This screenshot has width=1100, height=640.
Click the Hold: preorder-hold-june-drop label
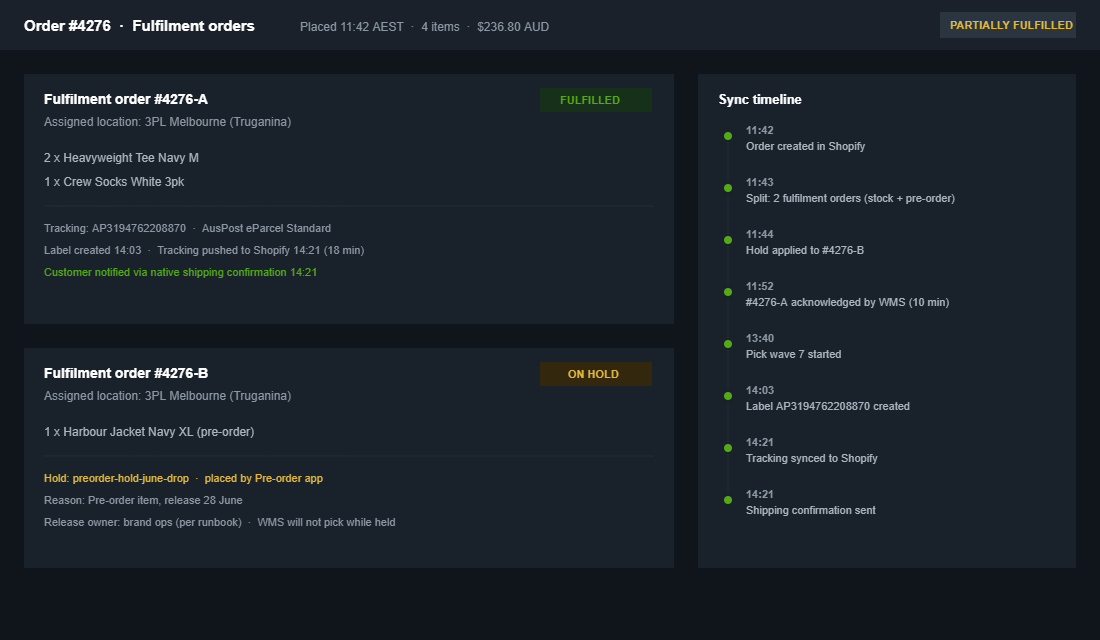click(x=116, y=478)
